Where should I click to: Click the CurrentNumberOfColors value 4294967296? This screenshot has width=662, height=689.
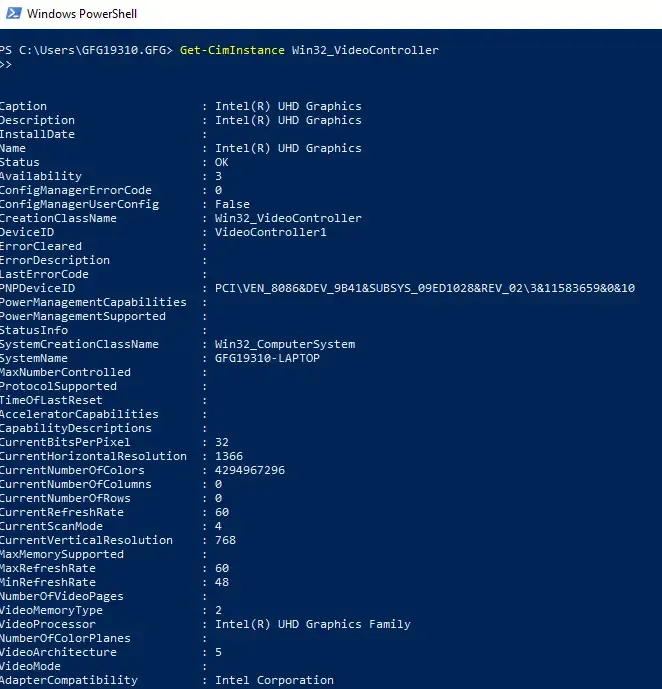(x=250, y=470)
